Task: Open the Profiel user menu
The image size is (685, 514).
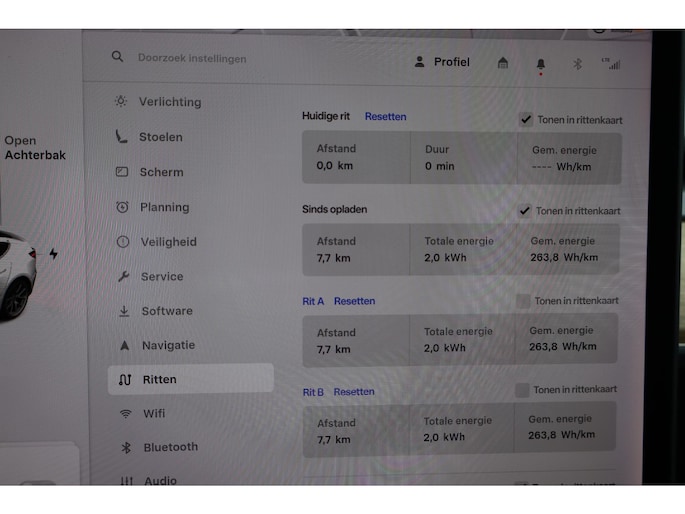Action: [441, 62]
